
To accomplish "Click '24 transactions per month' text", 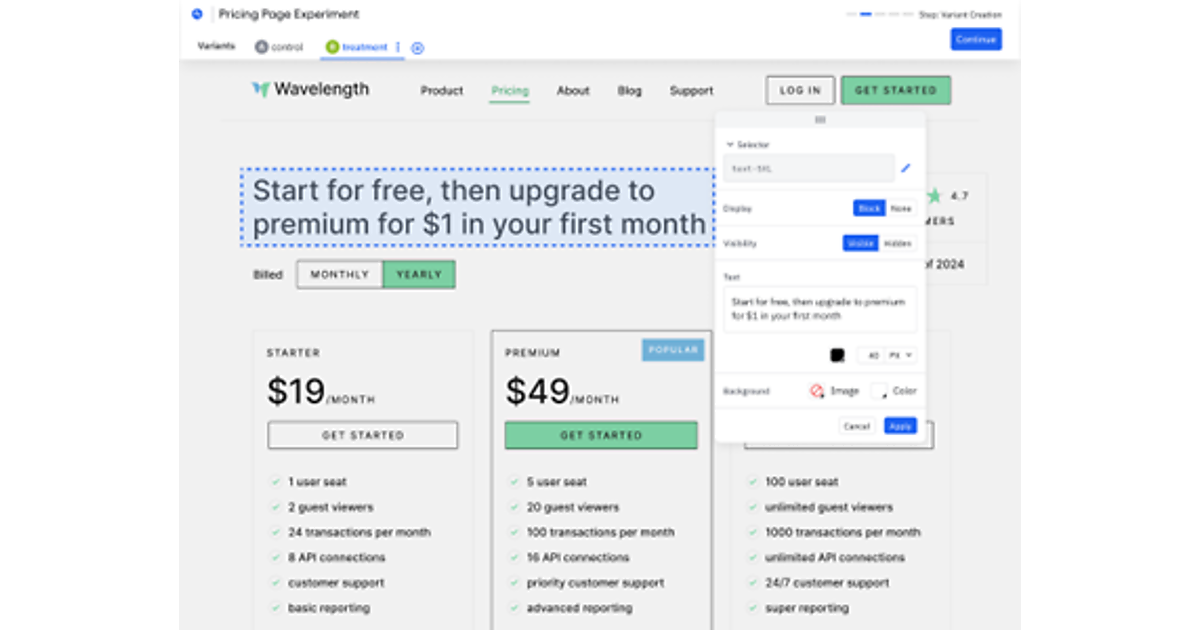I will coord(360,532).
